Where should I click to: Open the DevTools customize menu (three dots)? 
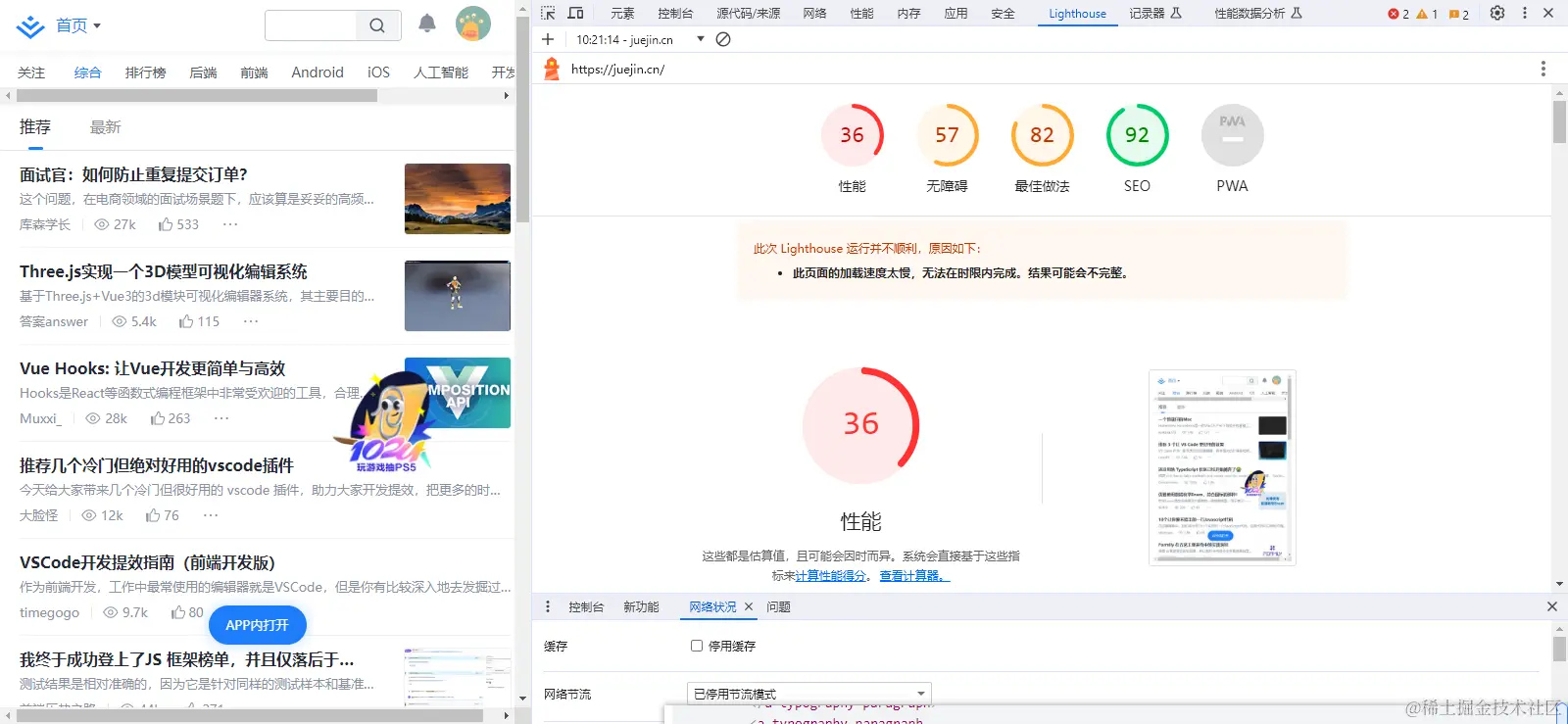coord(1525,13)
